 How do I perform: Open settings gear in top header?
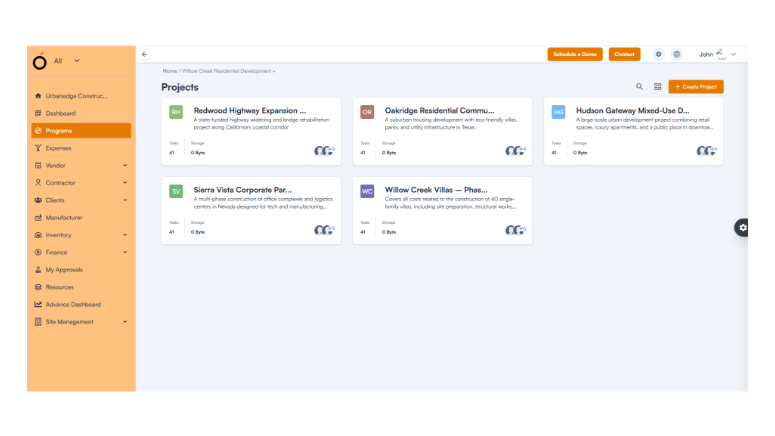click(658, 54)
